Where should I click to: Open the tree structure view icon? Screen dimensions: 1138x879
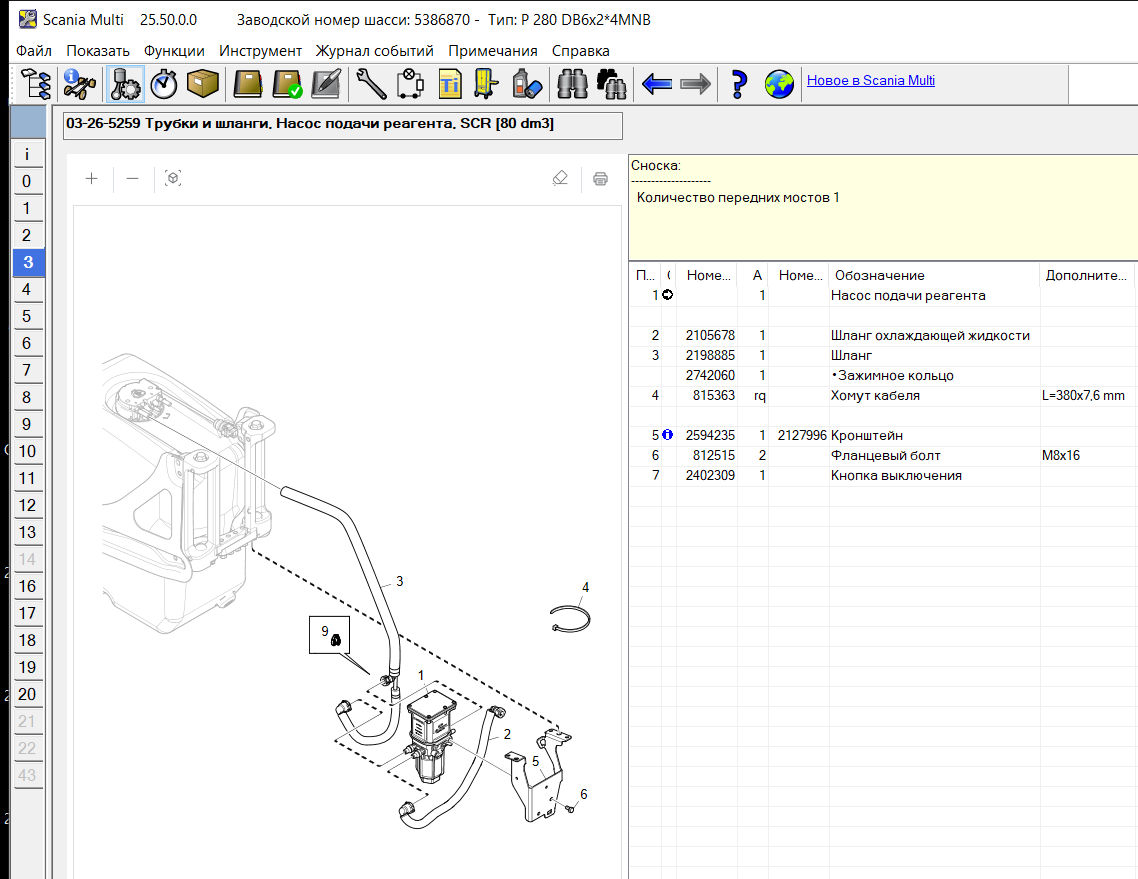point(36,83)
